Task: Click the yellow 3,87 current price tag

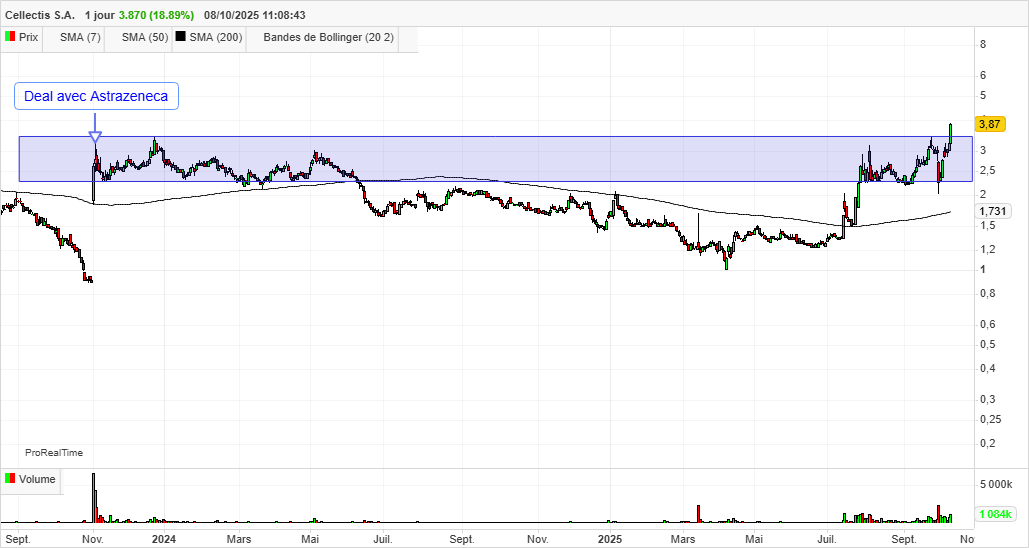Action: (x=990, y=123)
